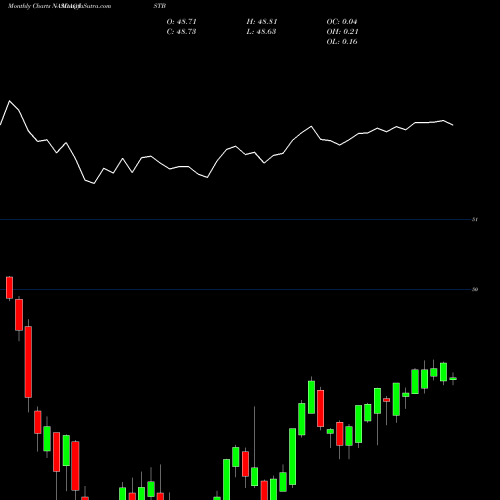
Task: Select the OL: 0.16 reading
Action: coord(342,42)
